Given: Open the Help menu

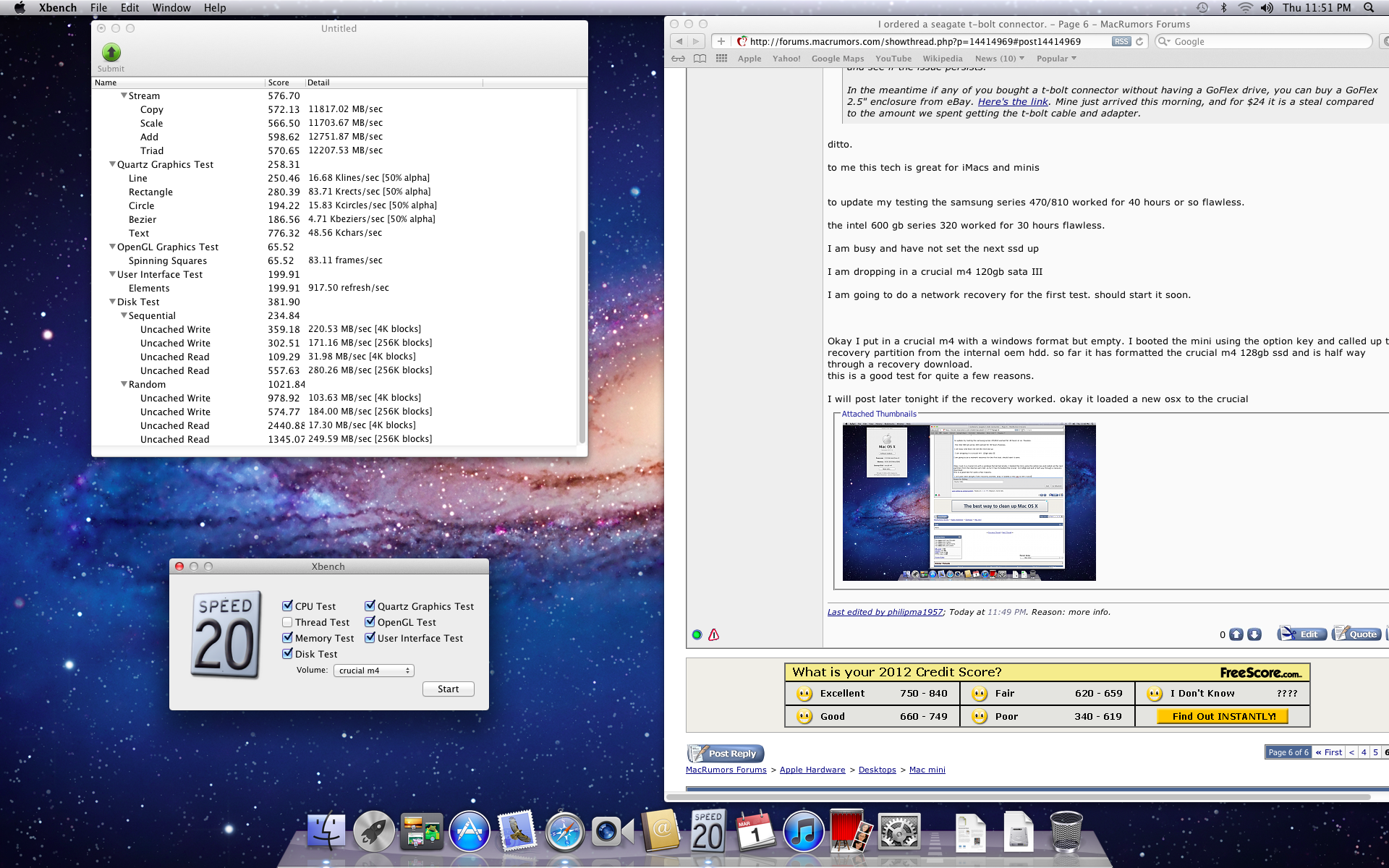Looking at the screenshot, I should [215, 7].
